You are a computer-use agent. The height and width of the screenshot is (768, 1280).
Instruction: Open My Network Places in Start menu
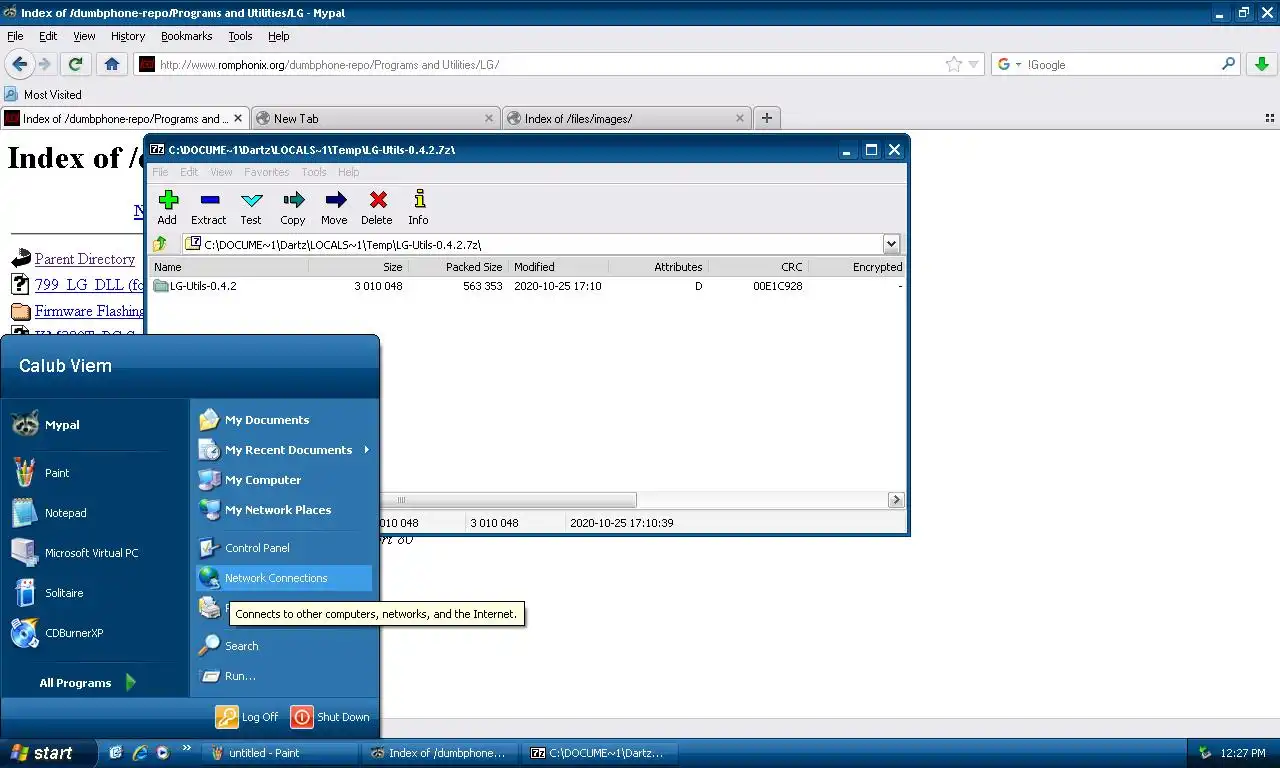(284, 510)
